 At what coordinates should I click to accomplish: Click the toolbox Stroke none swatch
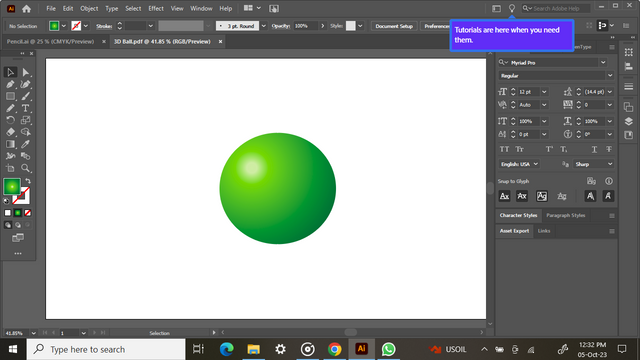click(x=23, y=198)
